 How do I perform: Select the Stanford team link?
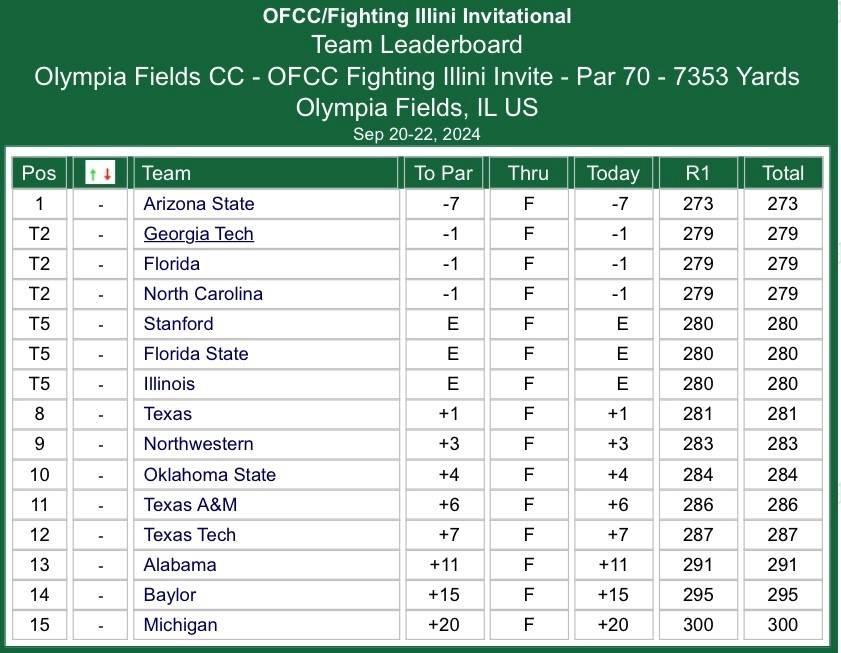pos(179,324)
